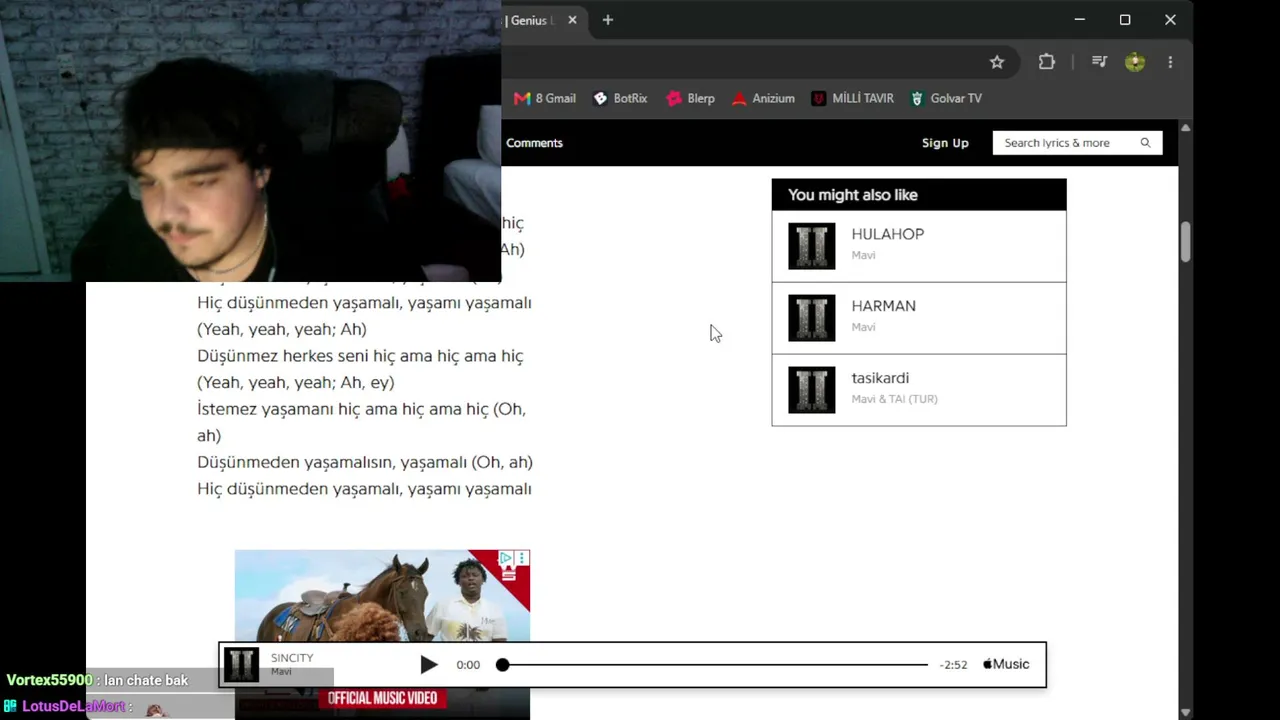Jump to the Comments section
This screenshot has height=720, width=1280.
click(534, 143)
